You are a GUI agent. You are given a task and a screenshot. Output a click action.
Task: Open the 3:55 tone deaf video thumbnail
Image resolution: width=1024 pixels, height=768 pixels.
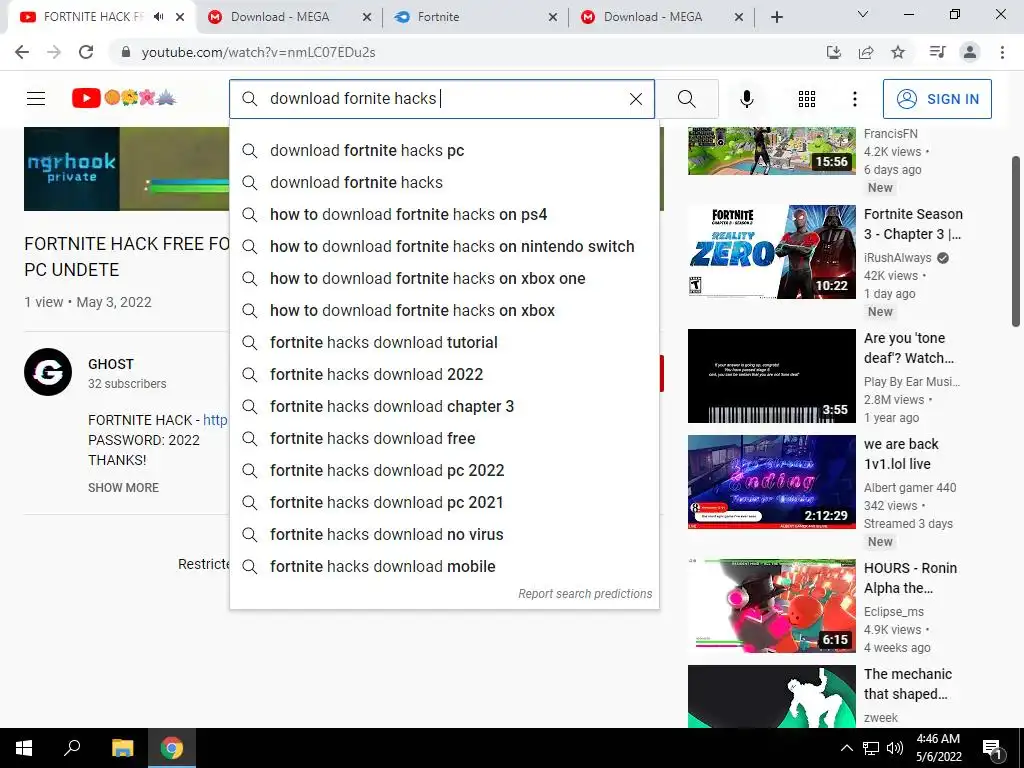pos(771,376)
